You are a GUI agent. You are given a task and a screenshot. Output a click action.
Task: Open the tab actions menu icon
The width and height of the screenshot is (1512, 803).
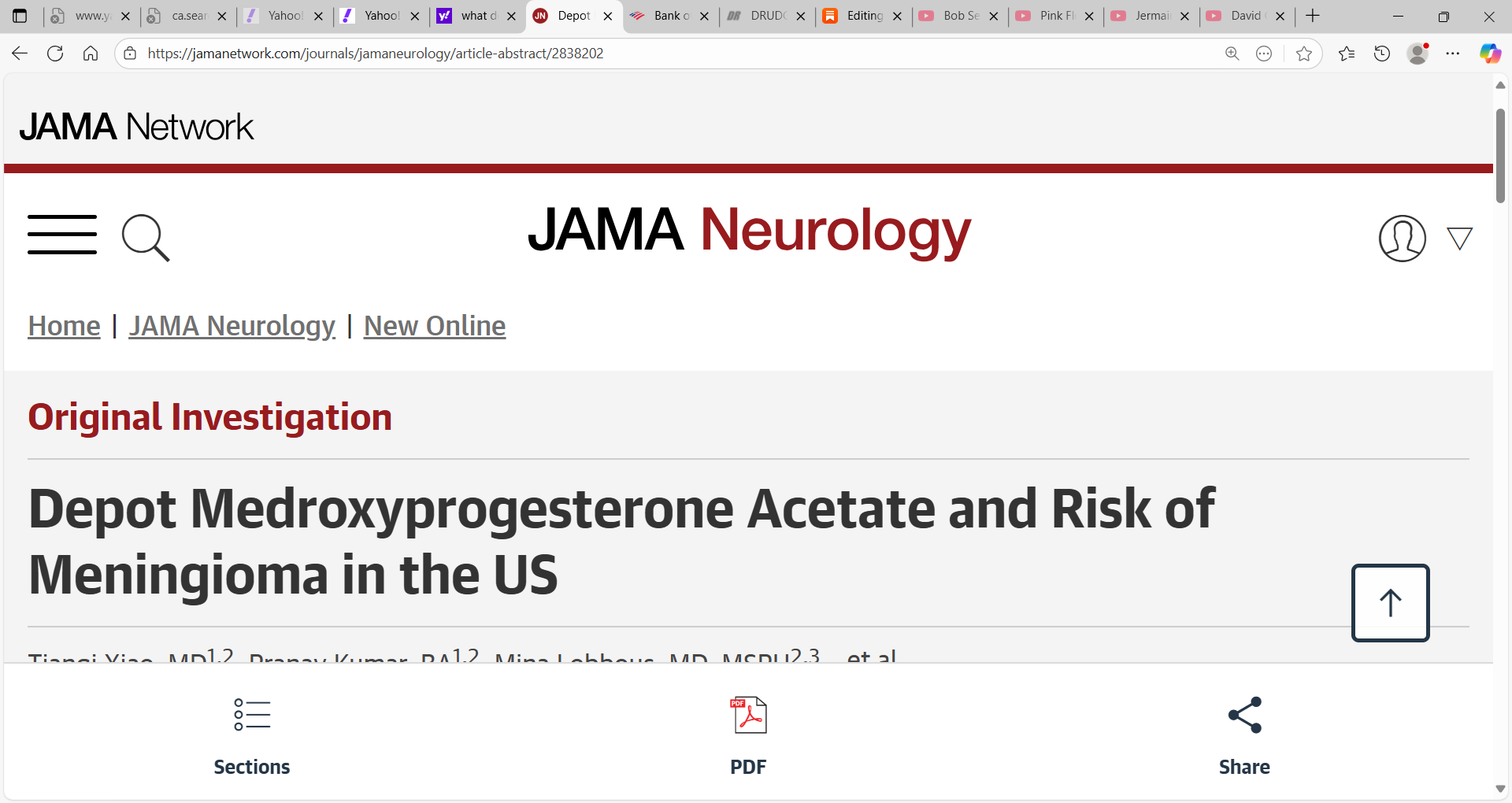click(x=20, y=16)
